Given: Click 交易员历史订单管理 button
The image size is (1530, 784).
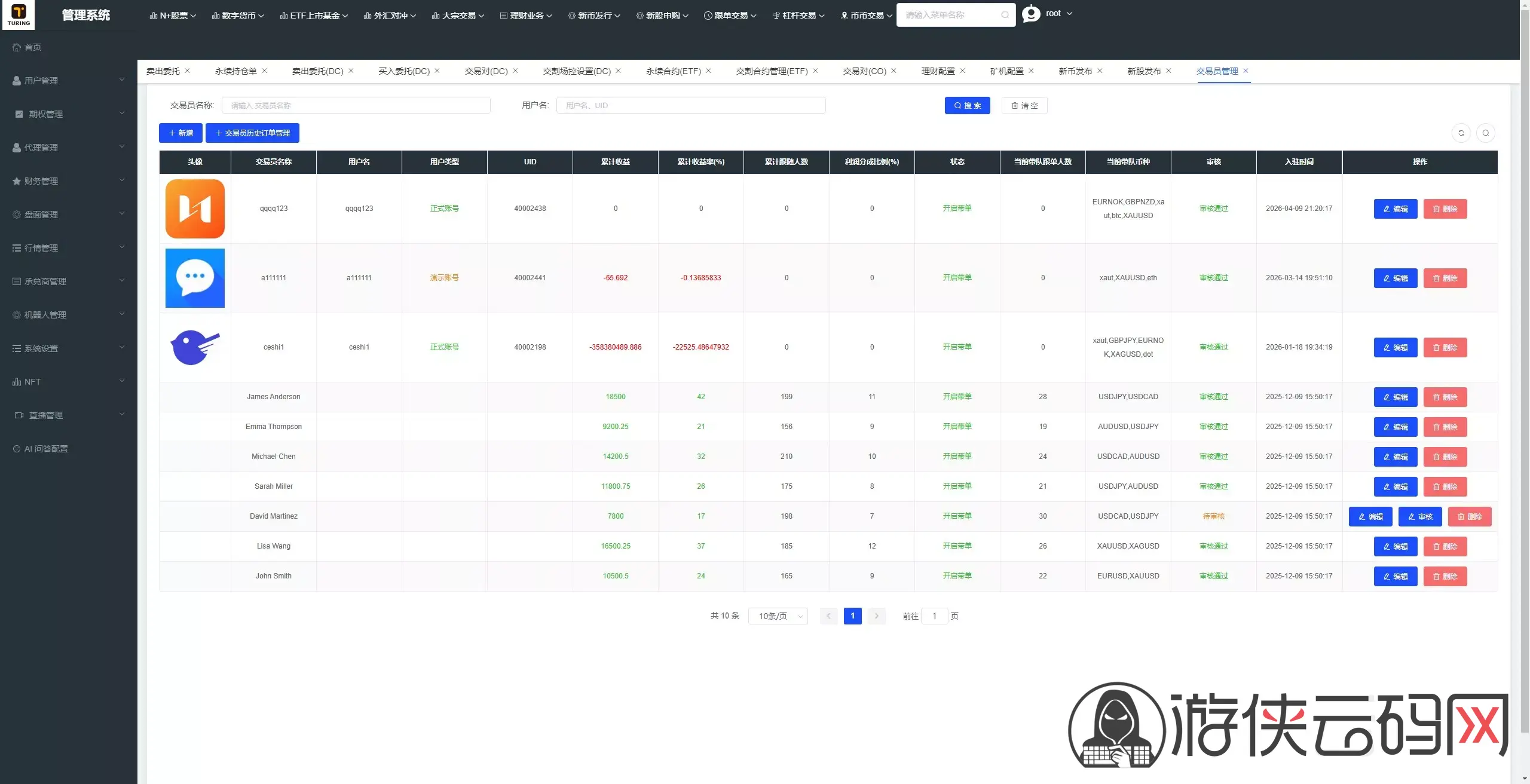Looking at the screenshot, I should point(252,133).
